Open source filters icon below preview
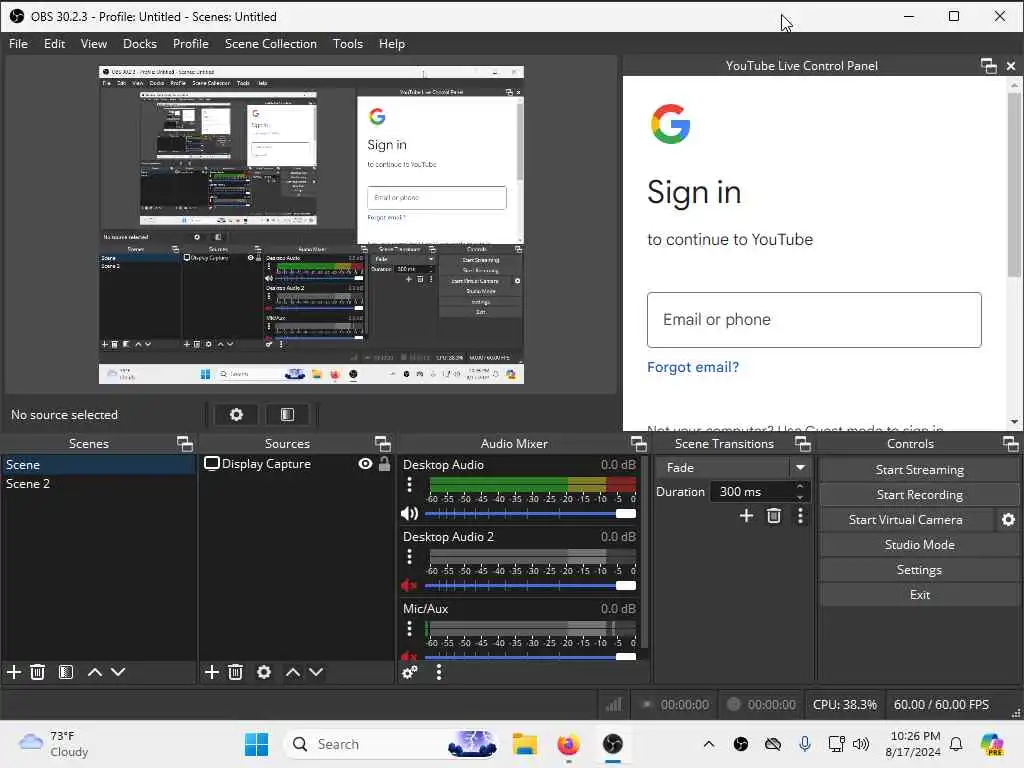The image size is (1024, 768). (287, 415)
